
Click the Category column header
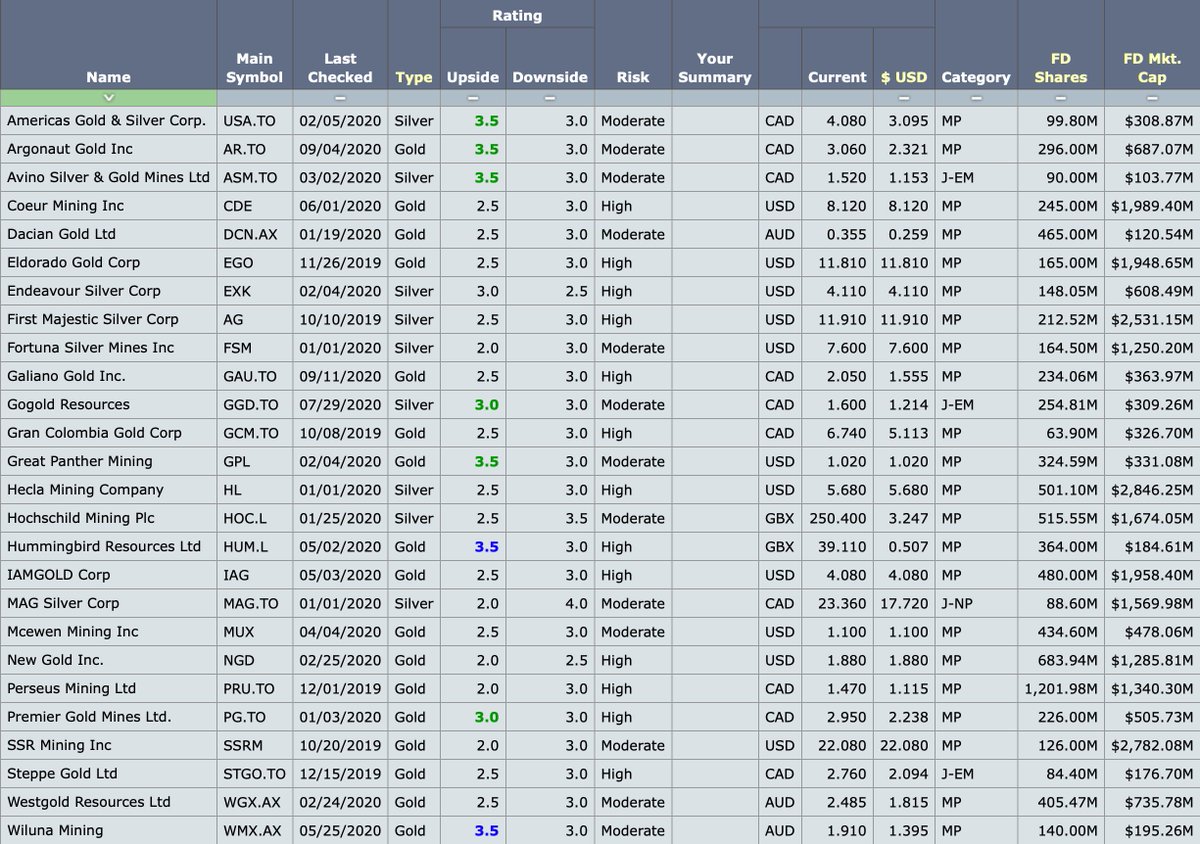(976, 77)
